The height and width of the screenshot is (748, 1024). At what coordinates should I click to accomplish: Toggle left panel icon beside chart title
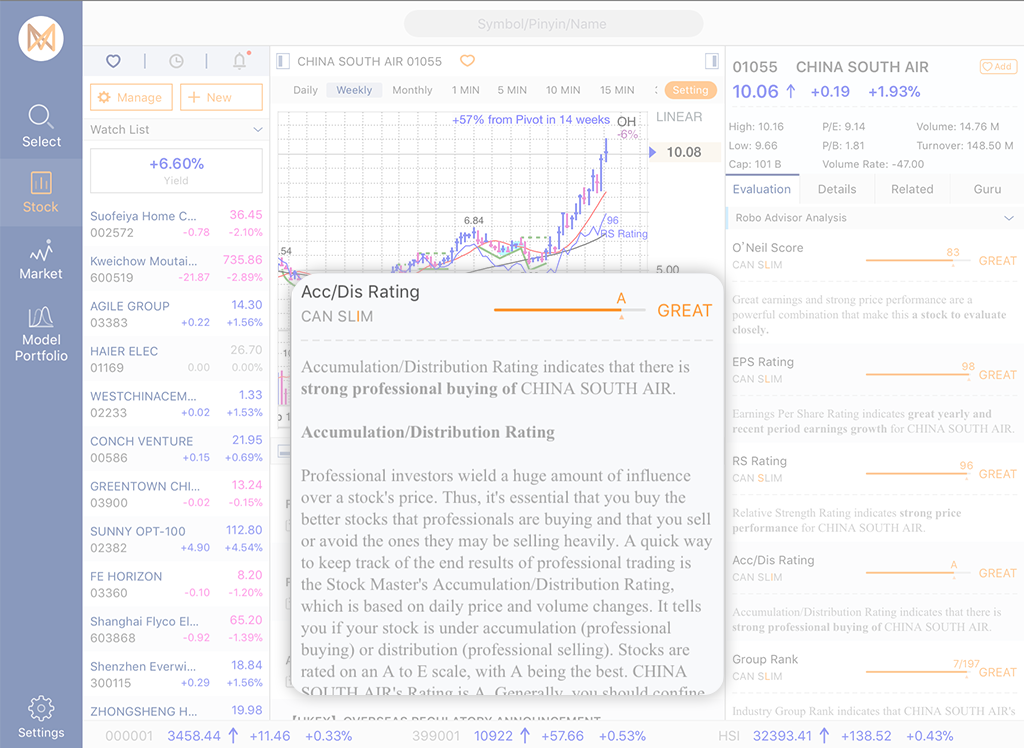[x=283, y=61]
